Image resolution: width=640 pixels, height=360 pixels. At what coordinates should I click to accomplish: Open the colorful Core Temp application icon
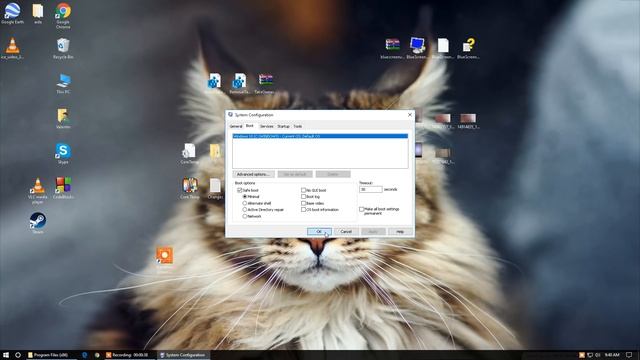pos(190,188)
